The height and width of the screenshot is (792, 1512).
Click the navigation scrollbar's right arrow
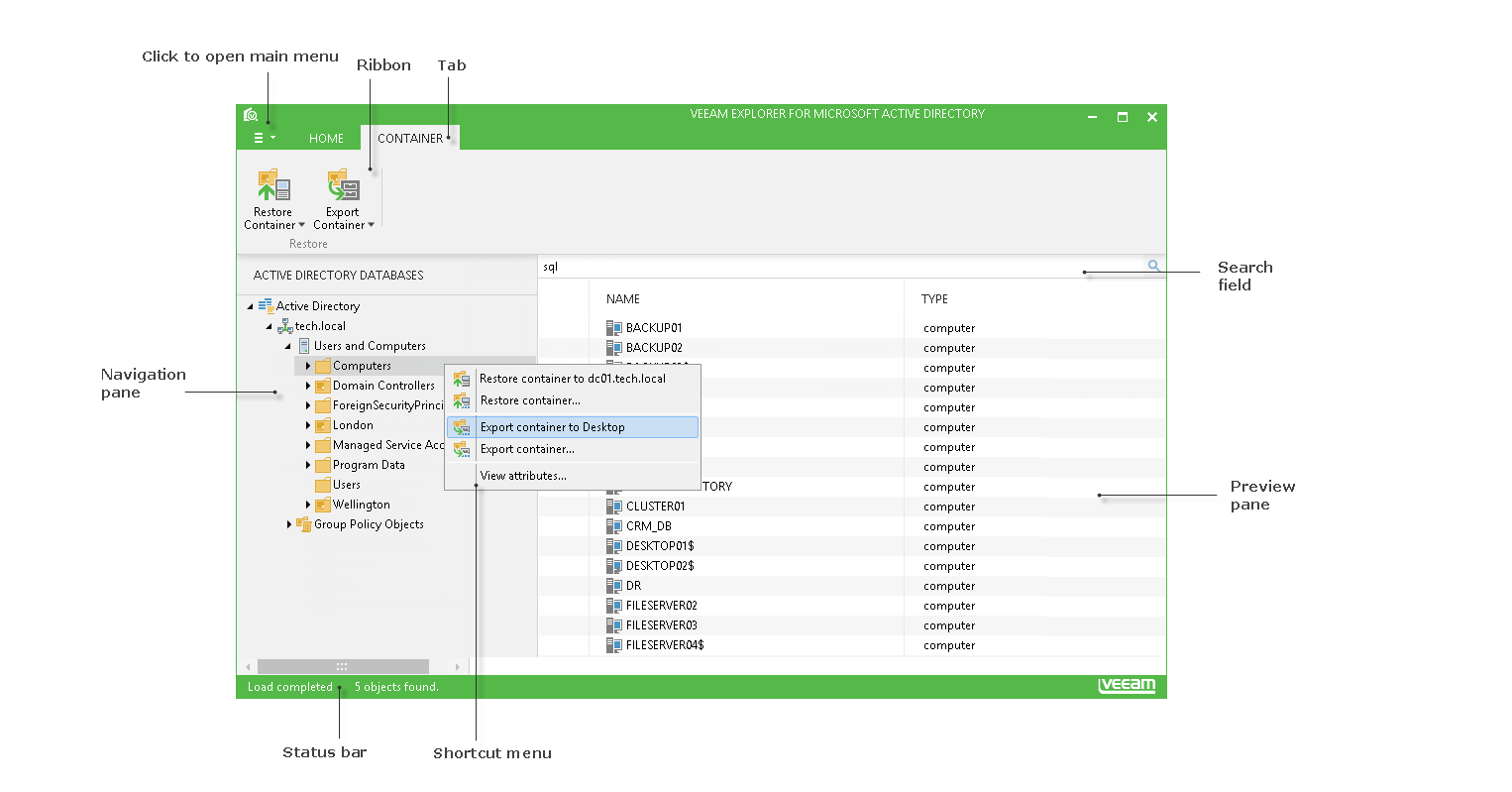[x=457, y=667]
